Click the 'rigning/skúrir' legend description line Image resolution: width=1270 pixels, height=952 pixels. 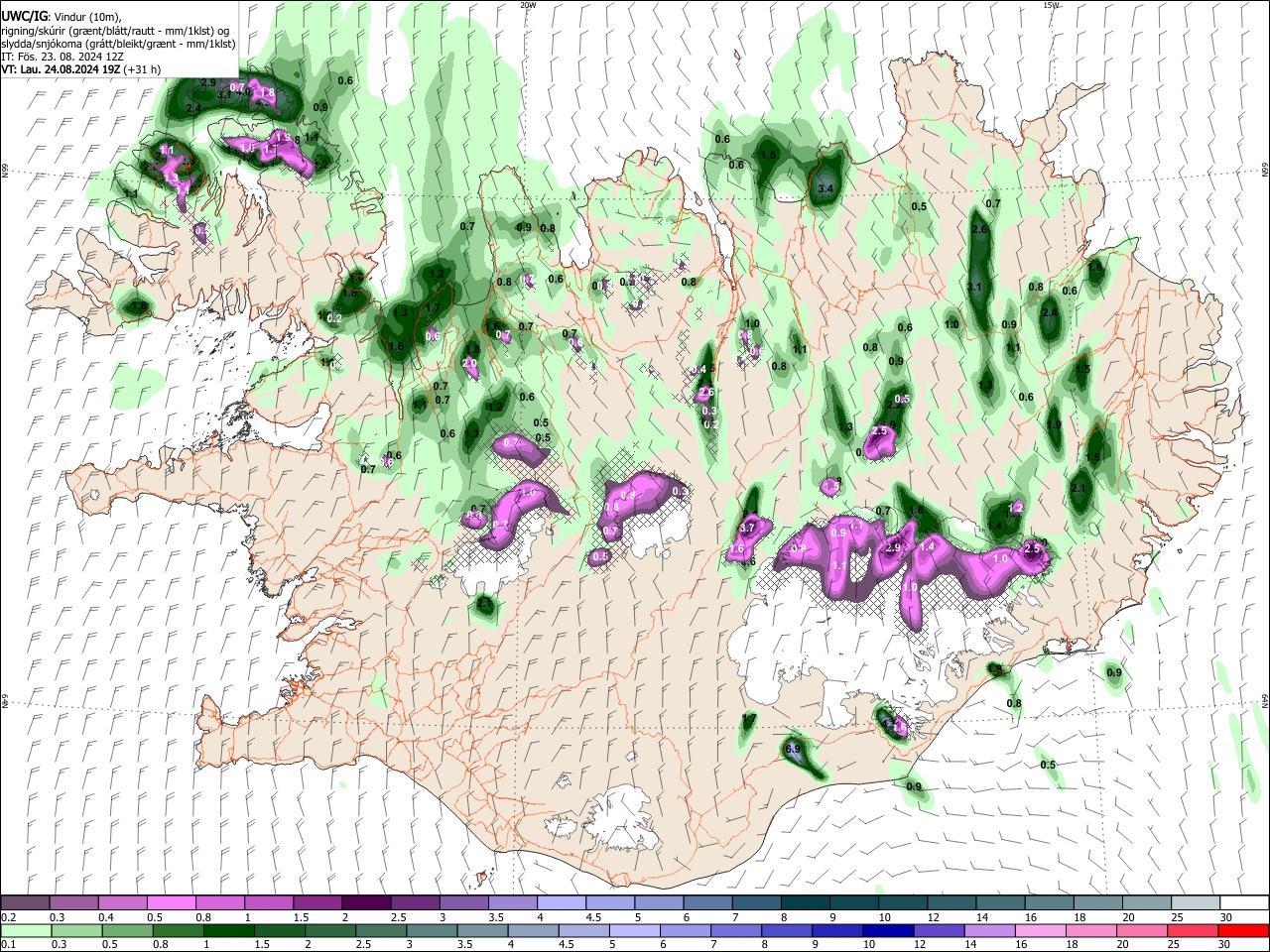[116, 30]
